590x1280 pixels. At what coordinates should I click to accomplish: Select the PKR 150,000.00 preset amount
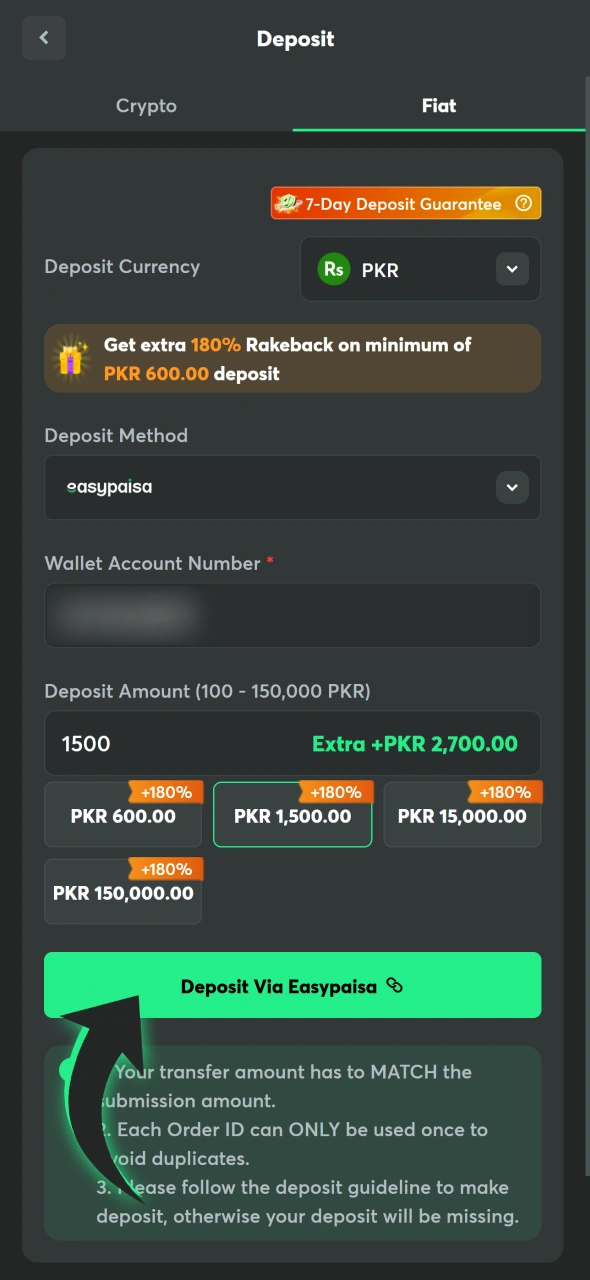[x=122, y=893]
